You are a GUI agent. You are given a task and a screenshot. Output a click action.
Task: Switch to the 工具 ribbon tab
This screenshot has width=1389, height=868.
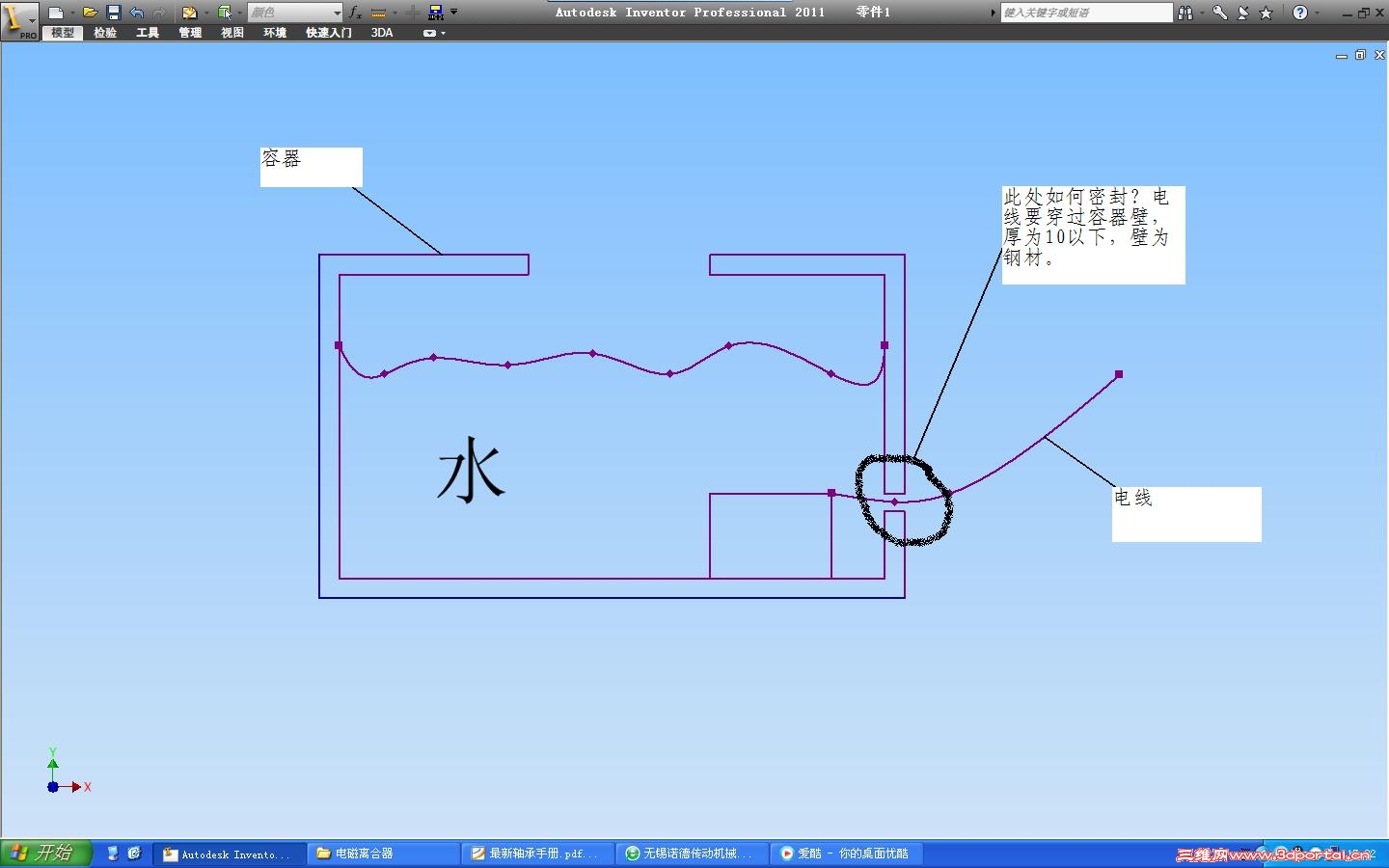click(x=148, y=33)
